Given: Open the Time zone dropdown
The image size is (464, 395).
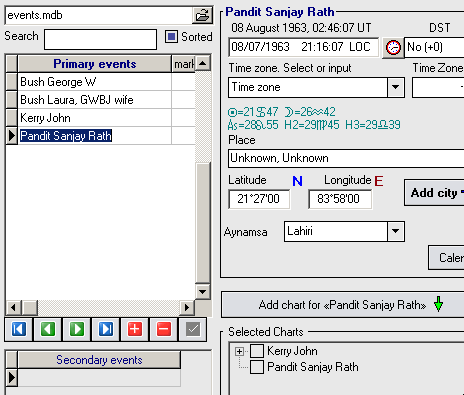Looking at the screenshot, I should pyautogui.click(x=396, y=87).
